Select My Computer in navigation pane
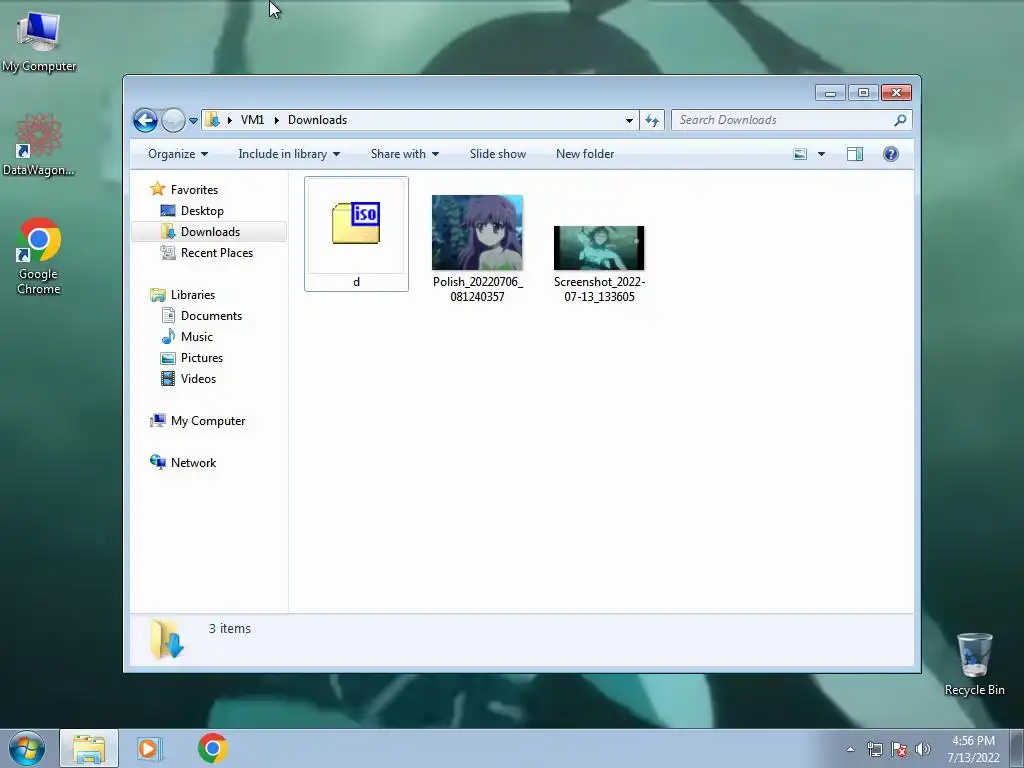1024x768 pixels. 208,421
